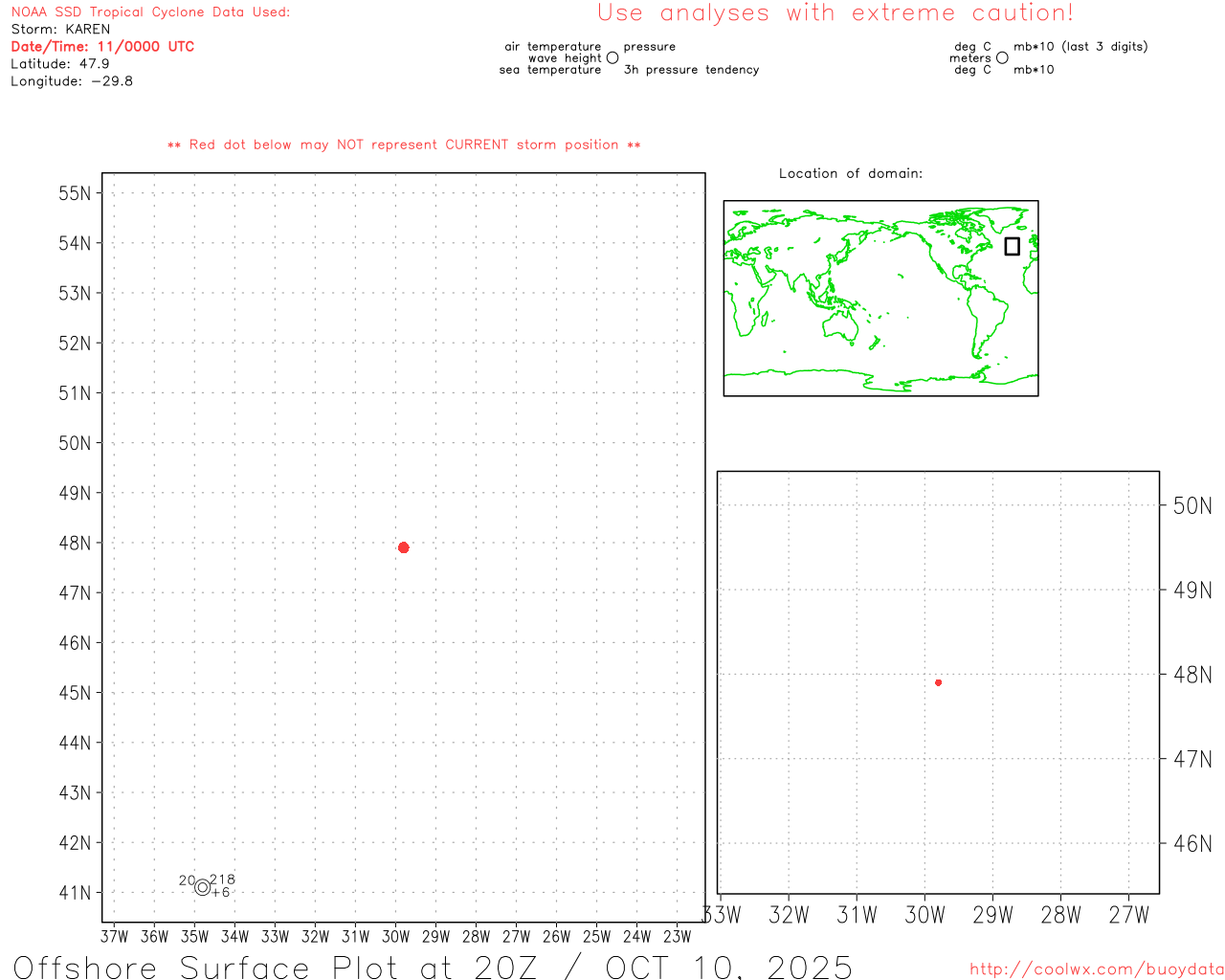Screen dimensions: 1225x980
Task: Click the '3h pressure tendency' legend label
Action: pyautogui.click(x=691, y=70)
